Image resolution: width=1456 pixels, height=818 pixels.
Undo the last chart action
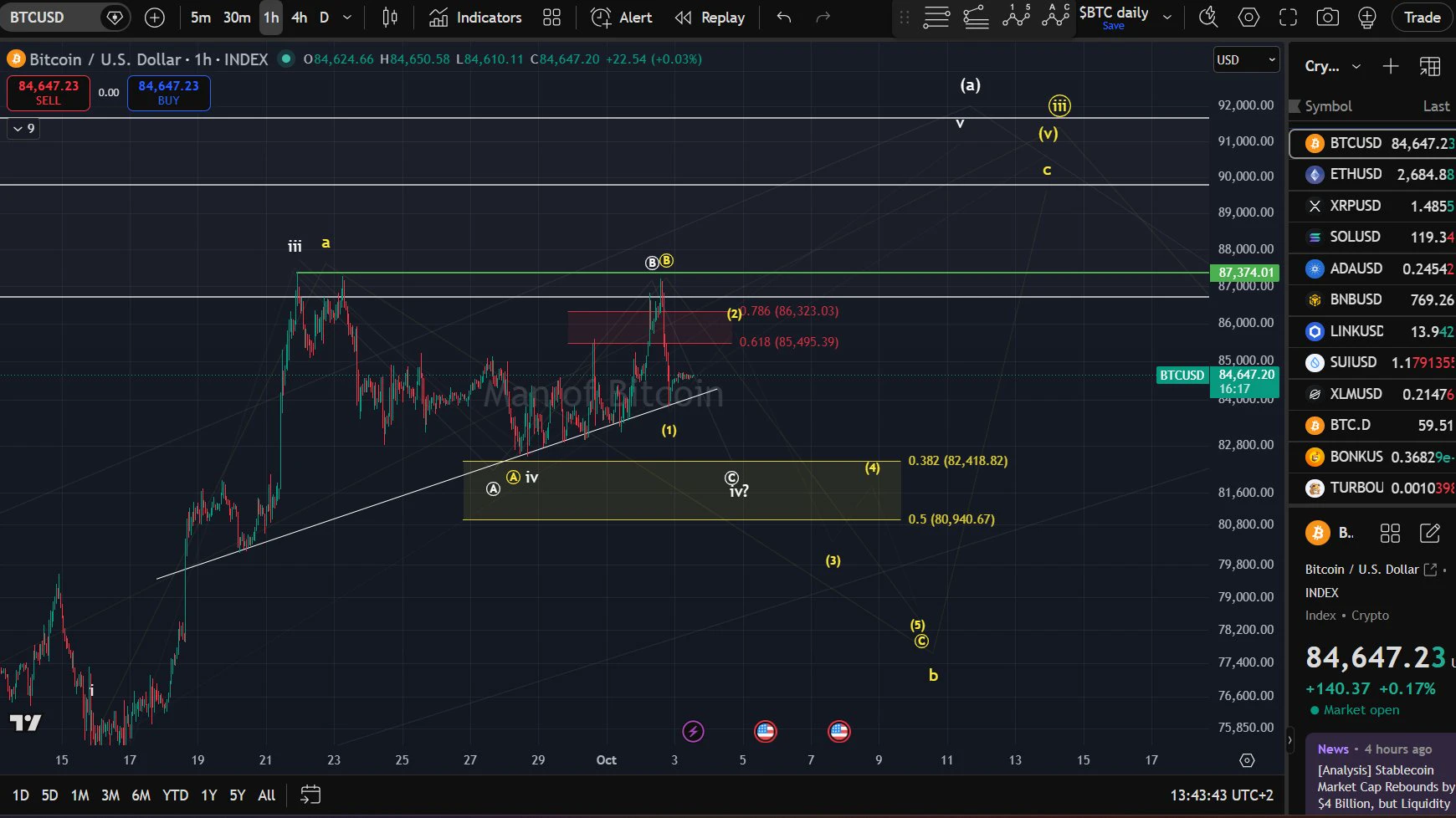click(x=784, y=18)
